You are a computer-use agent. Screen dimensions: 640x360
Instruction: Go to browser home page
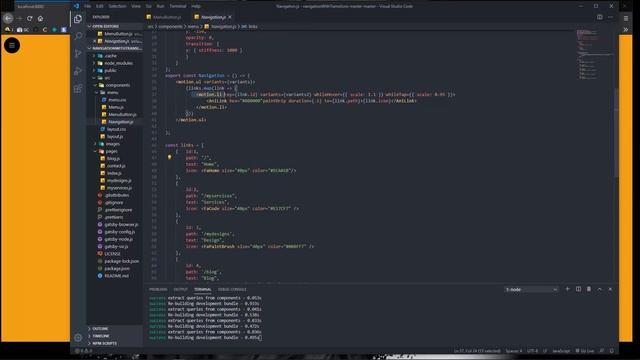[x=40, y=18]
